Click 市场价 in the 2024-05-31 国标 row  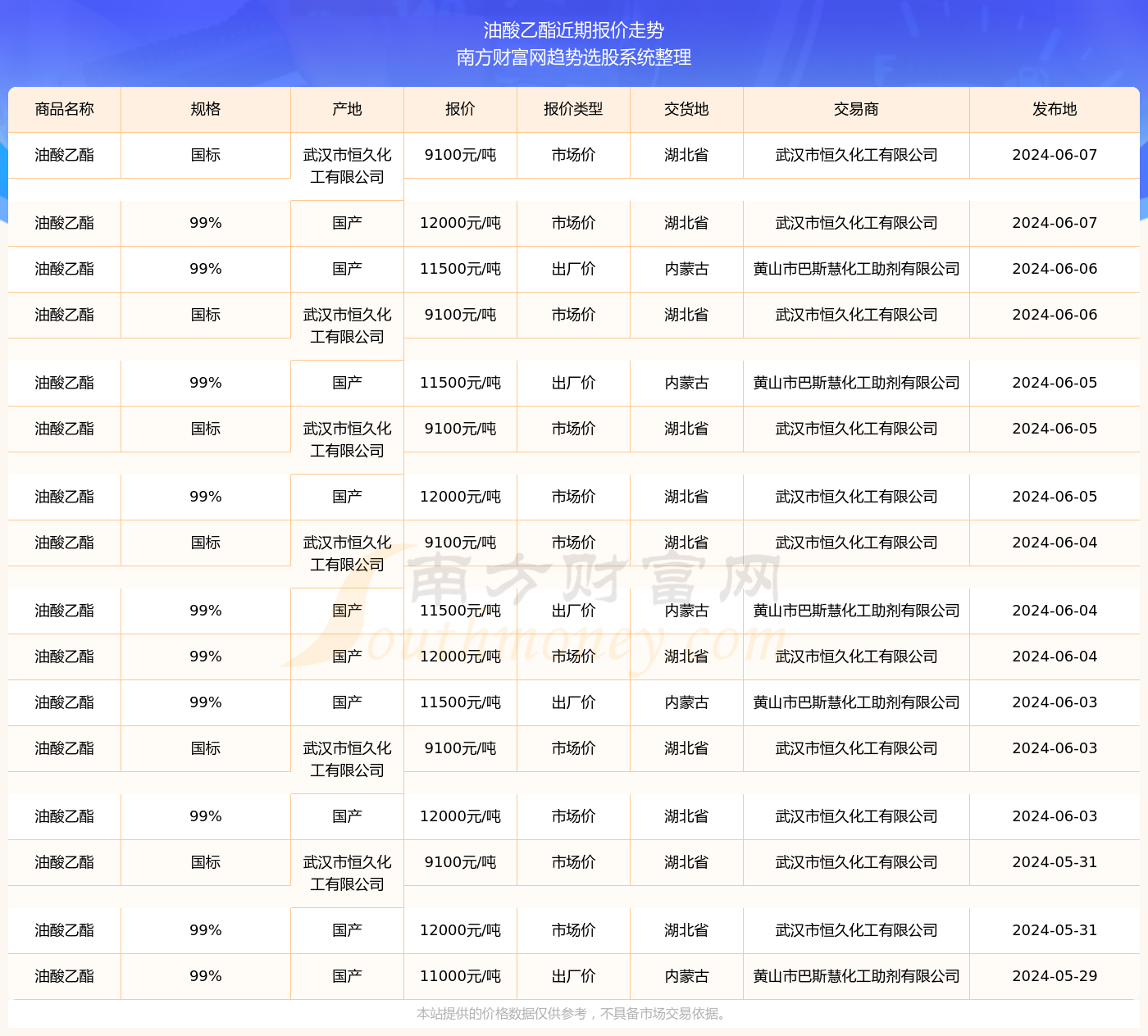point(573,862)
